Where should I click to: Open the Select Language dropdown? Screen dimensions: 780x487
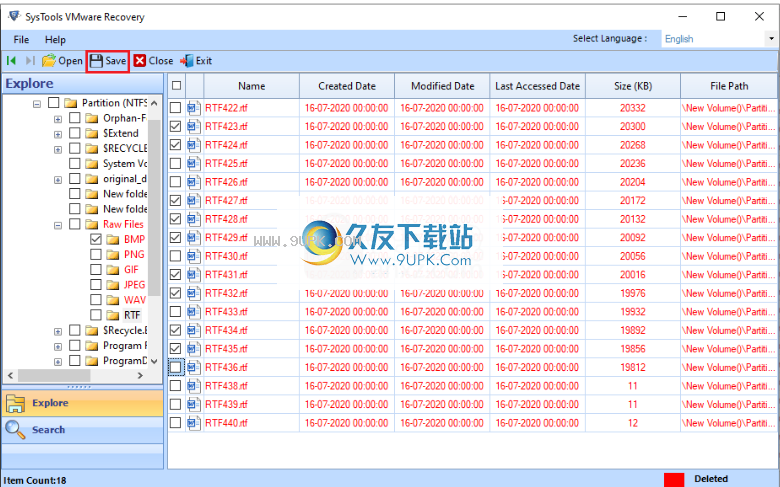pos(772,39)
